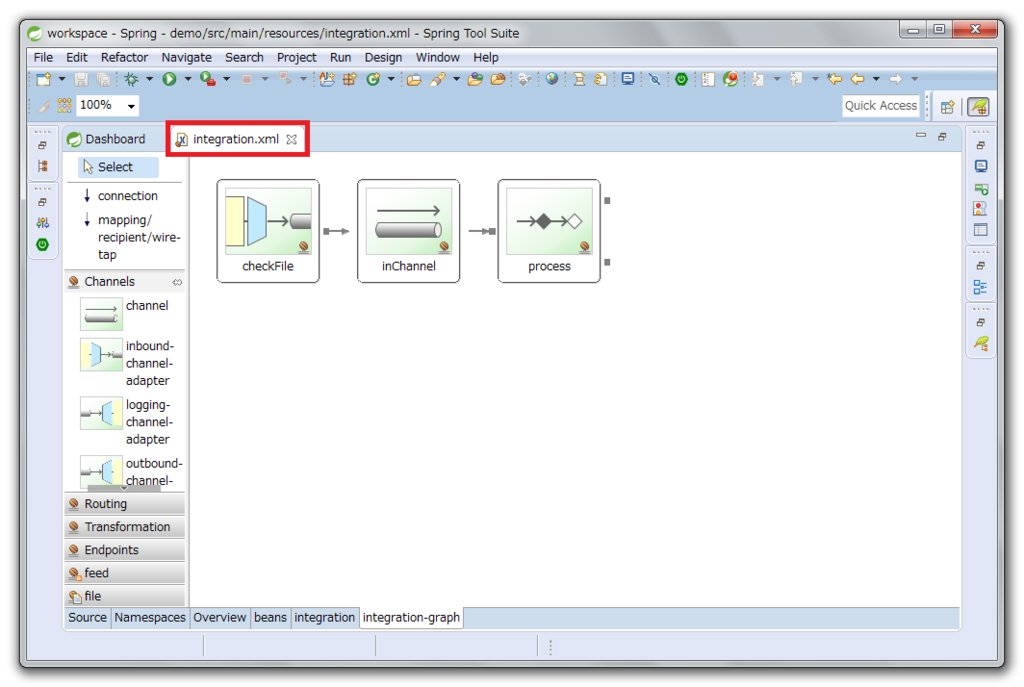This screenshot has width=1024, height=687.
Task: Click the New Java Package icon
Action: click(x=350, y=79)
